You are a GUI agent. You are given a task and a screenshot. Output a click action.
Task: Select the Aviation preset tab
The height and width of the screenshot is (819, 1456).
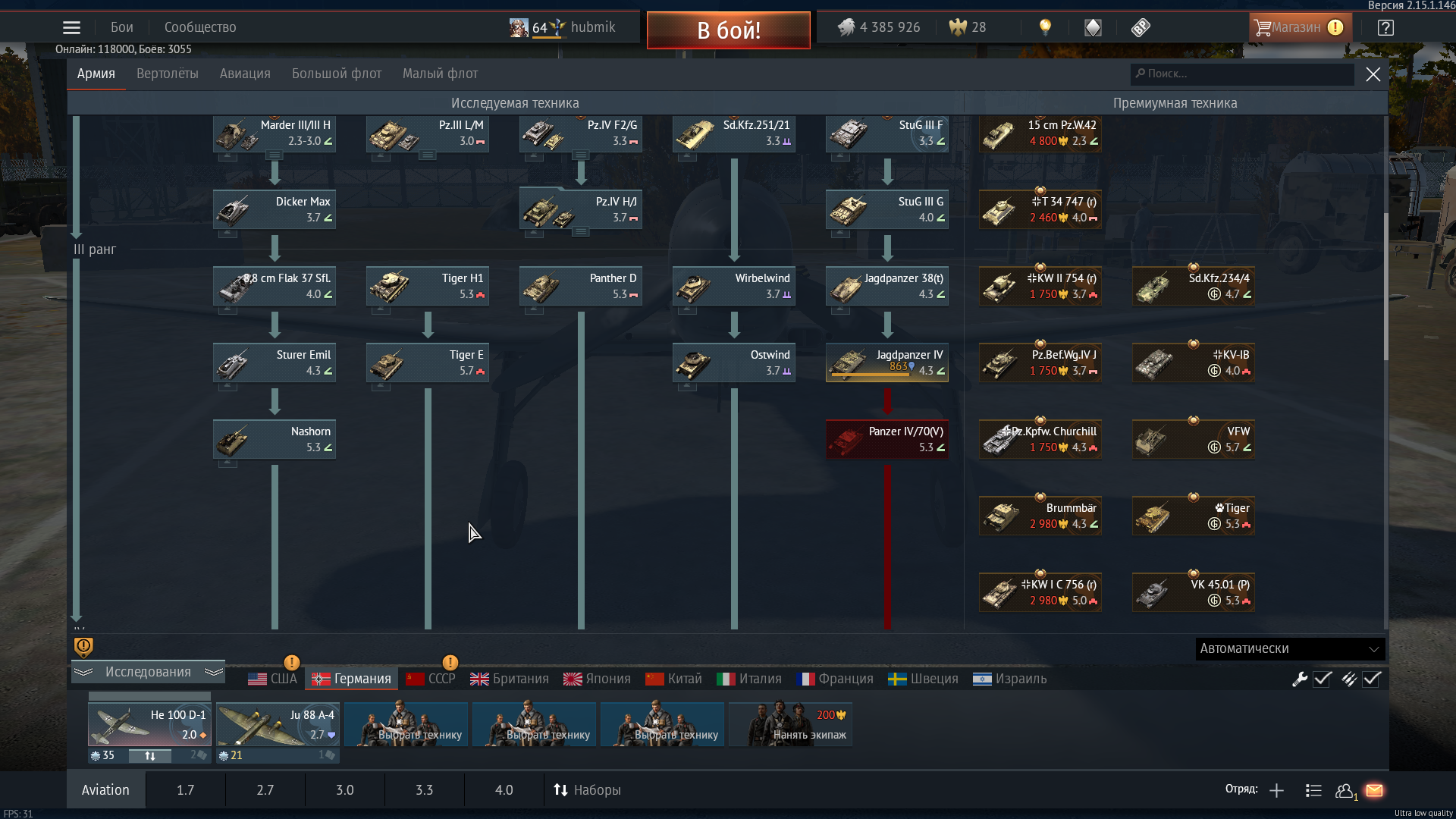105,790
